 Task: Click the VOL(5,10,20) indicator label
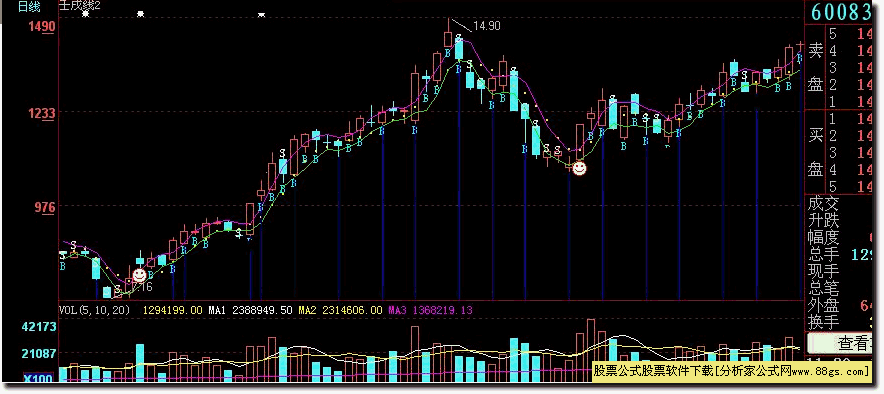point(95,310)
